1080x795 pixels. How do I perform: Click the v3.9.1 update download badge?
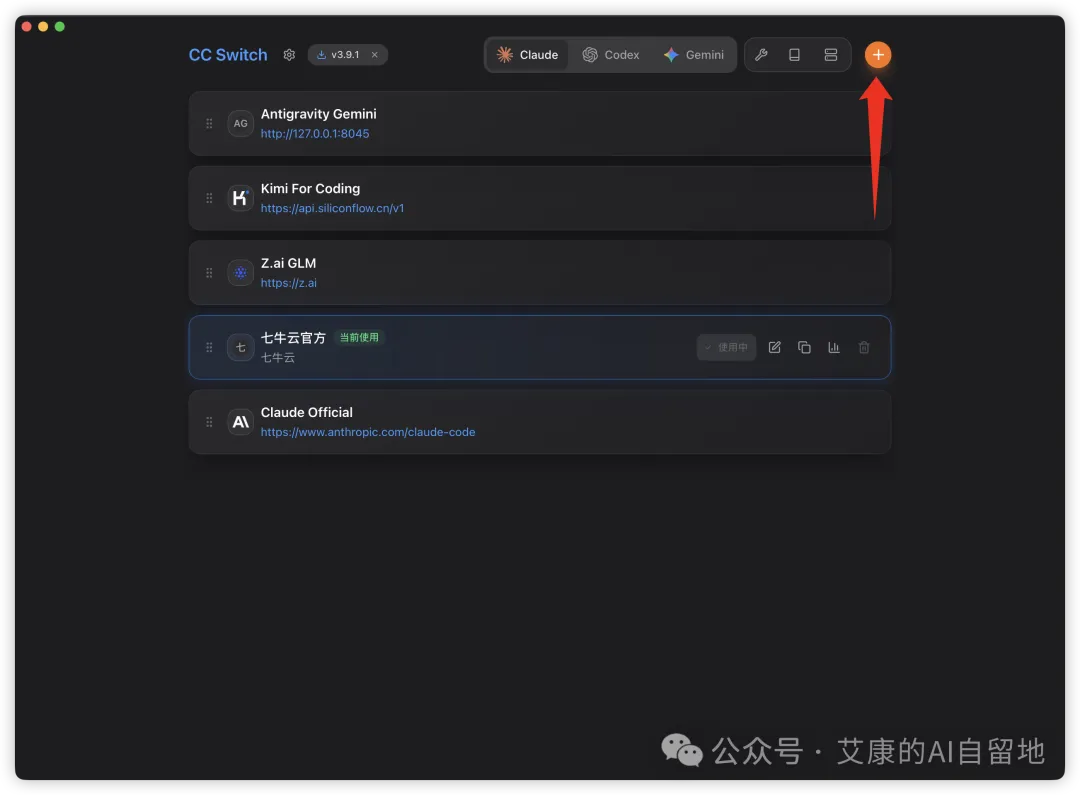coord(338,54)
